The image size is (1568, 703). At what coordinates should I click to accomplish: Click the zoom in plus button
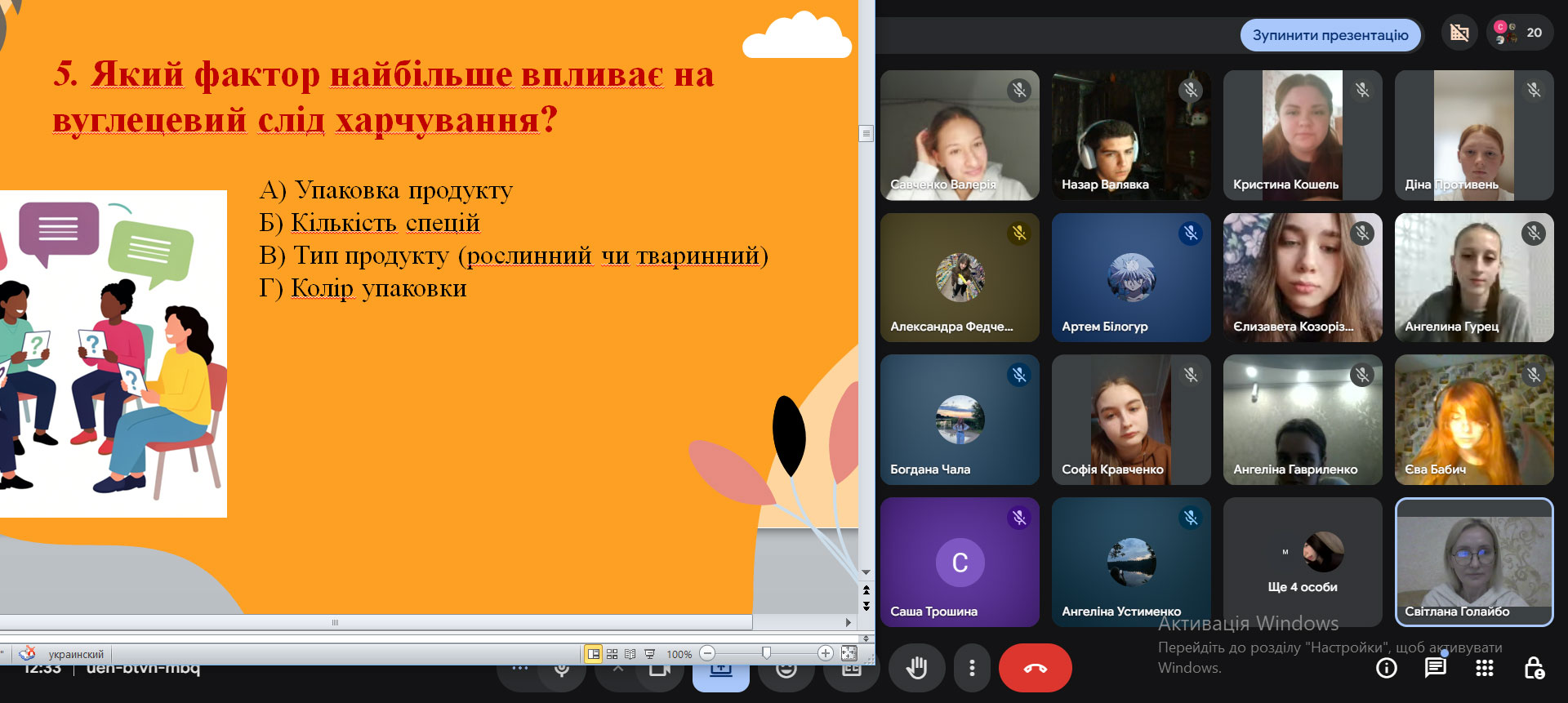click(825, 653)
